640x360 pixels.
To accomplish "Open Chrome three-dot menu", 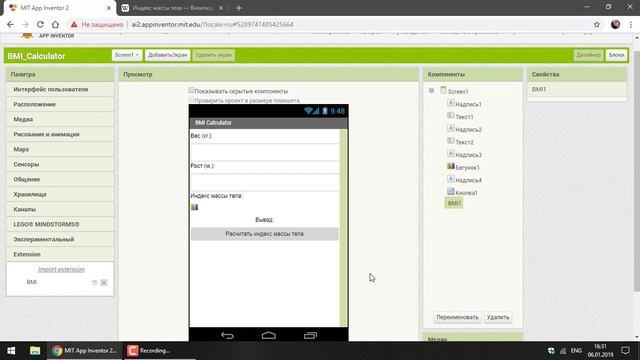I will pyautogui.click(x=631, y=24).
